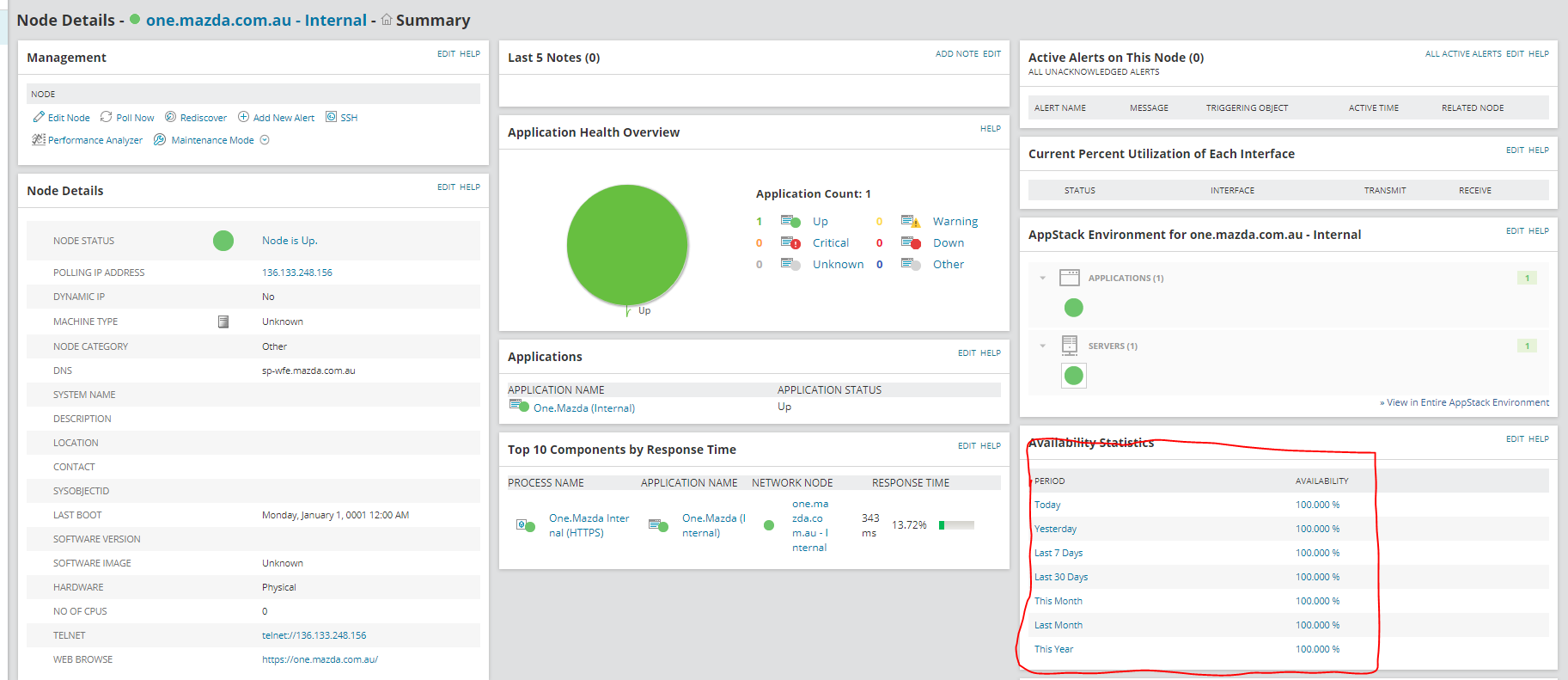Click the Rediscover icon
Screen dimensions: 1568x680
coord(170,117)
